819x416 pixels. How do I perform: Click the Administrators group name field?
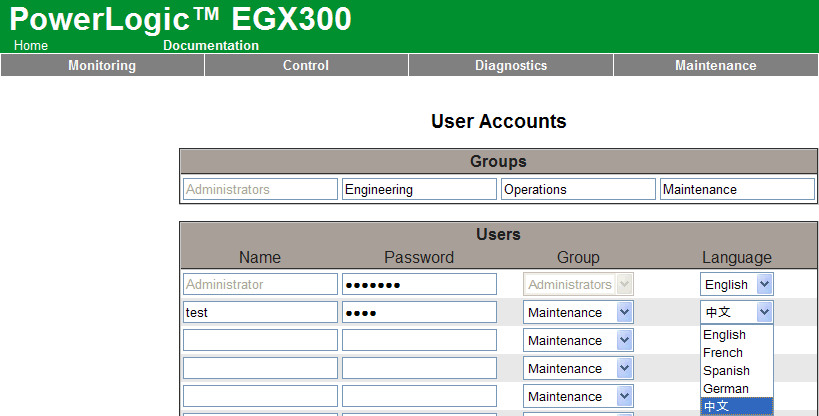point(260,189)
